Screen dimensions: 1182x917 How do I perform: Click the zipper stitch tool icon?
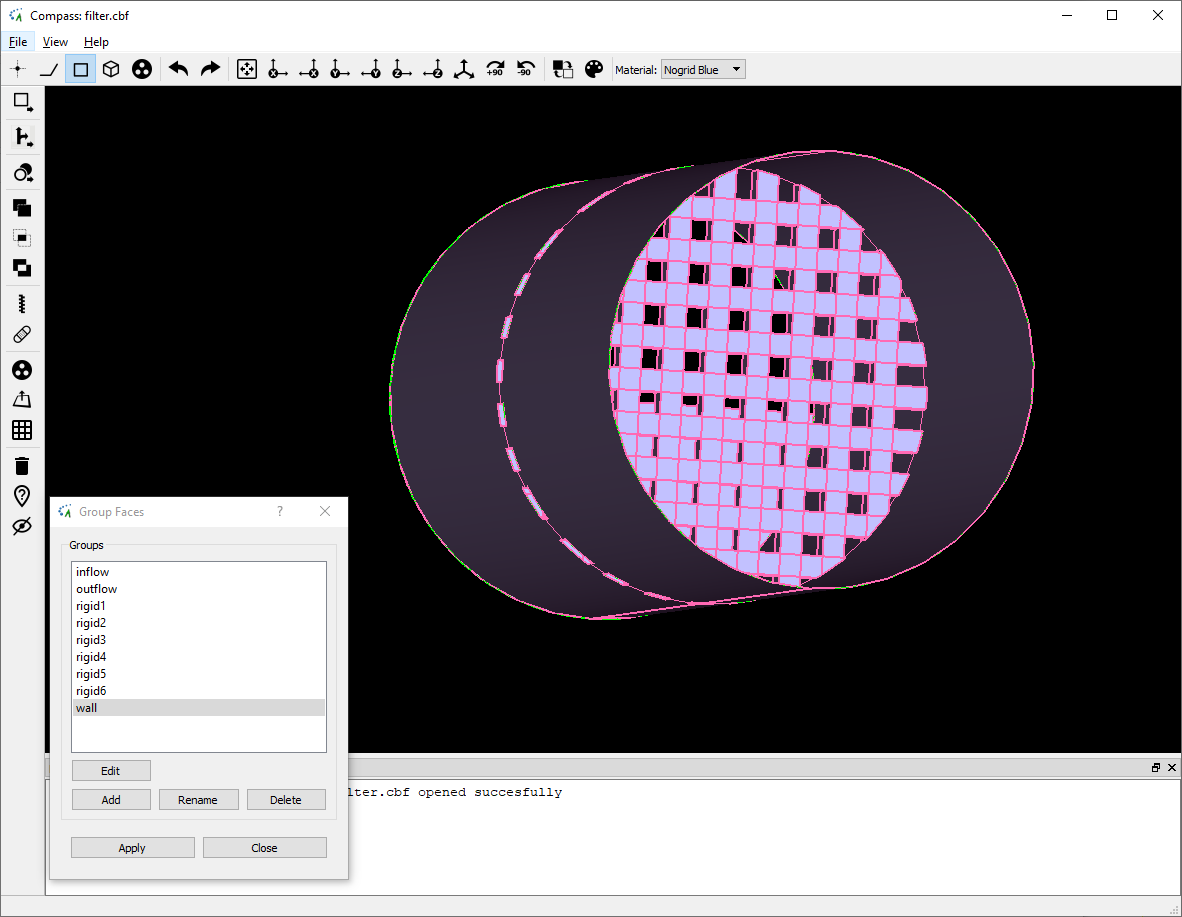tap(23, 304)
